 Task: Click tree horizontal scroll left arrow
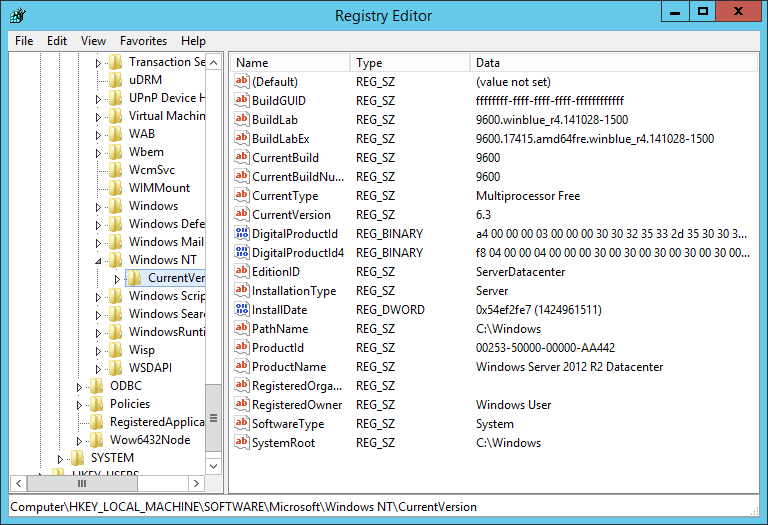tap(19, 483)
